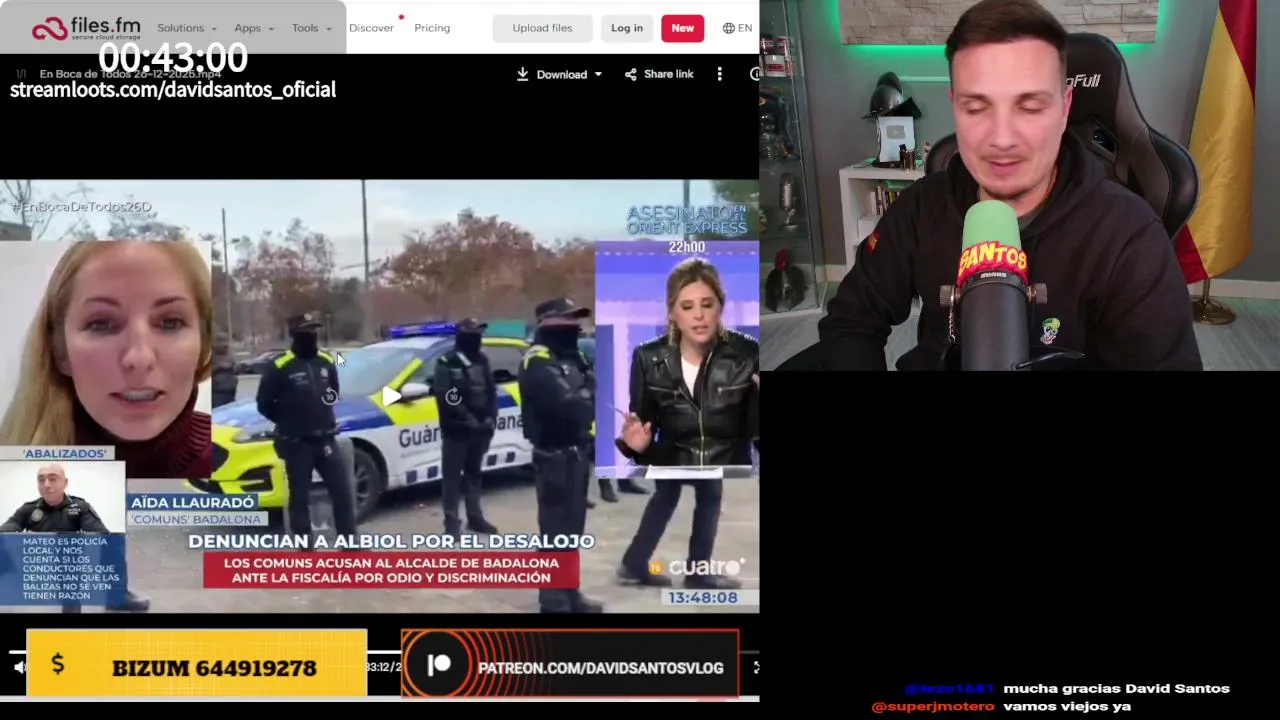Expand the Download options arrow
The width and height of the screenshot is (1280, 720).
598,74
